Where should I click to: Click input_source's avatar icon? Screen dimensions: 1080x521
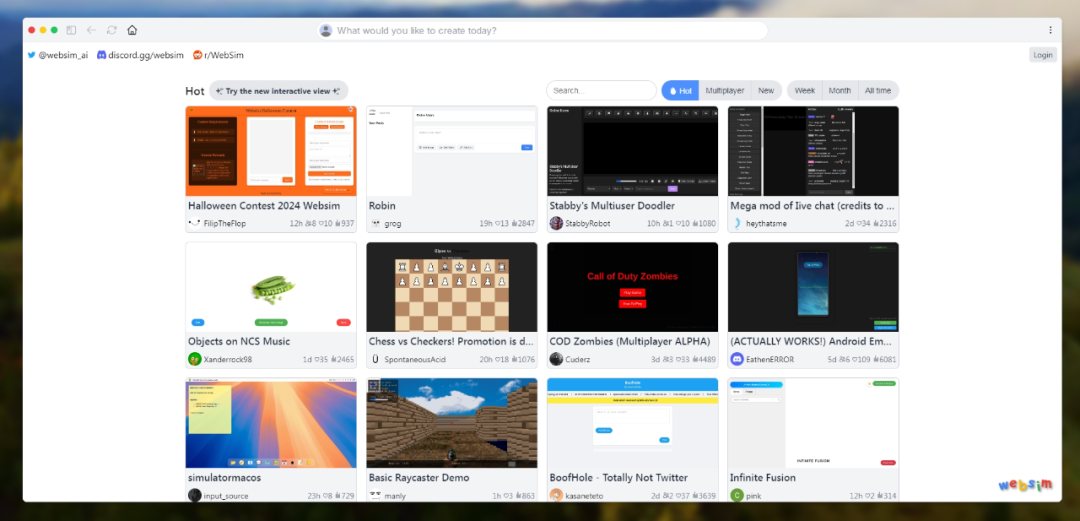(x=194, y=496)
